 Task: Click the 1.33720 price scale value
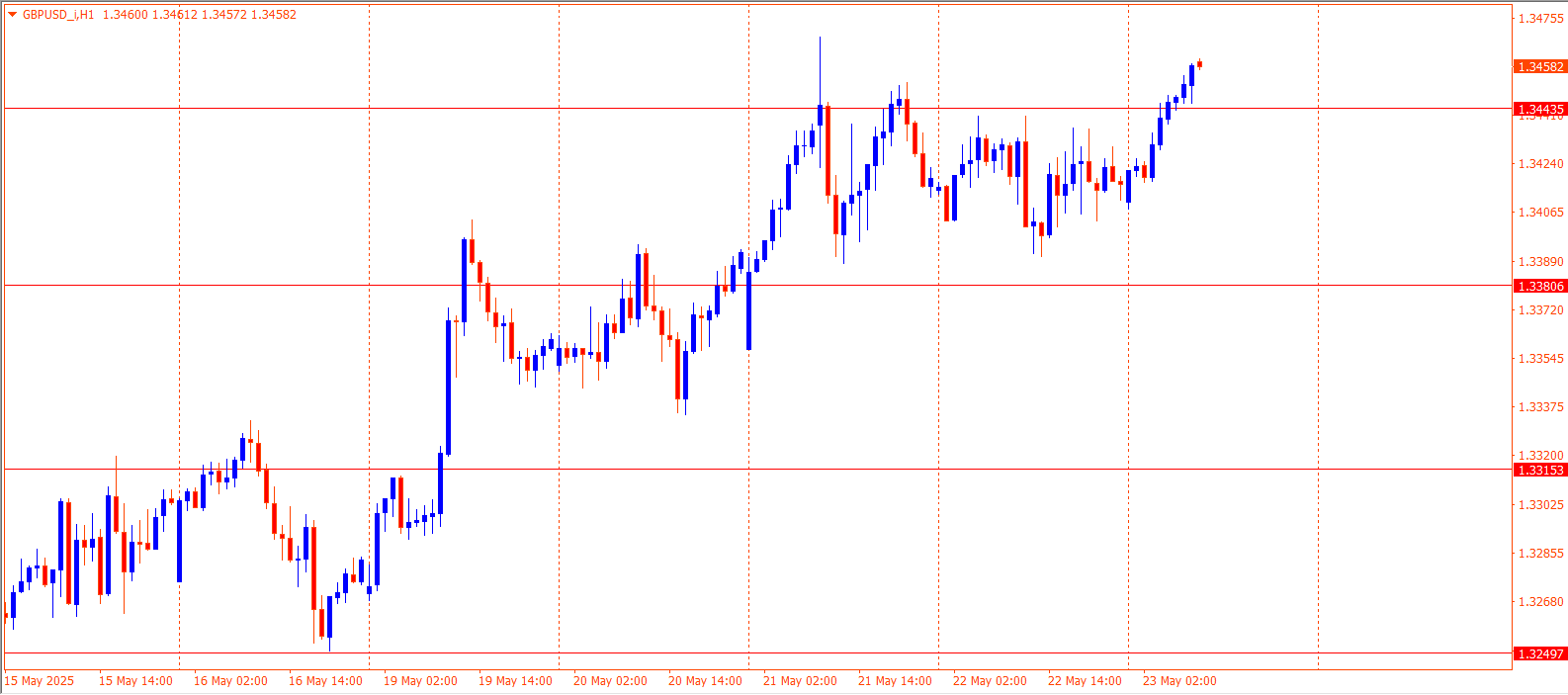click(1541, 309)
